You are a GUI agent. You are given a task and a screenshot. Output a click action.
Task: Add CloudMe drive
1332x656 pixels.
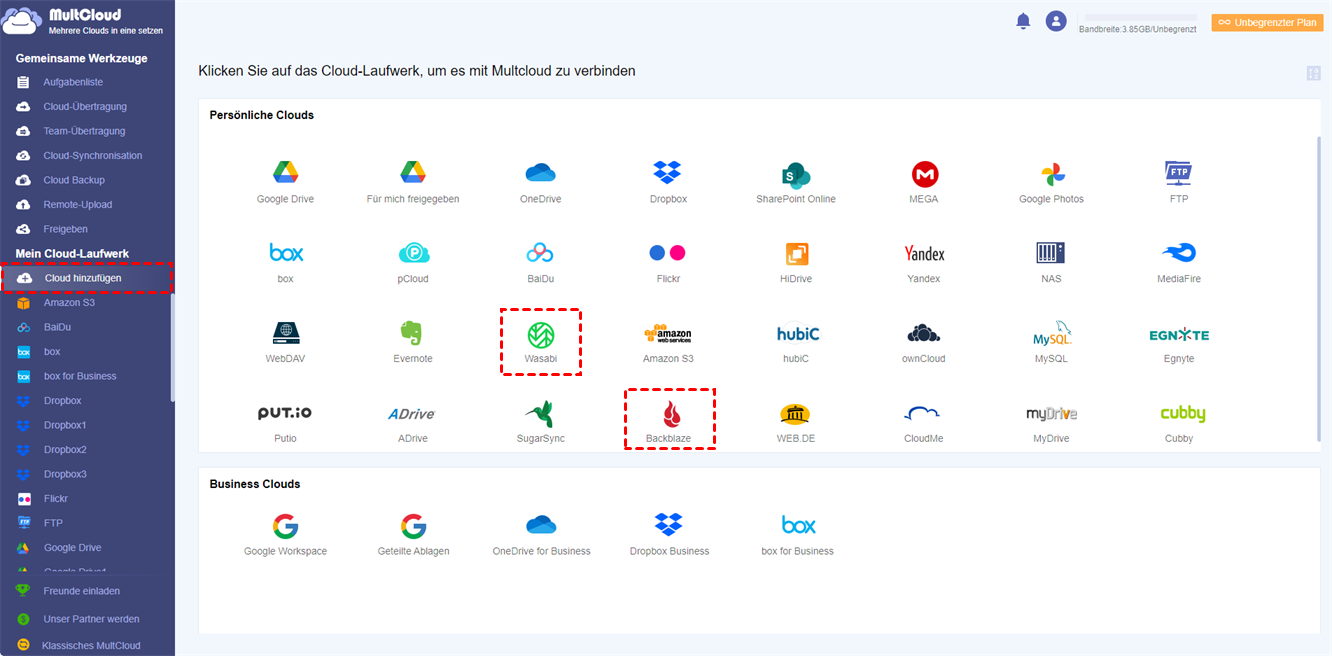923,413
